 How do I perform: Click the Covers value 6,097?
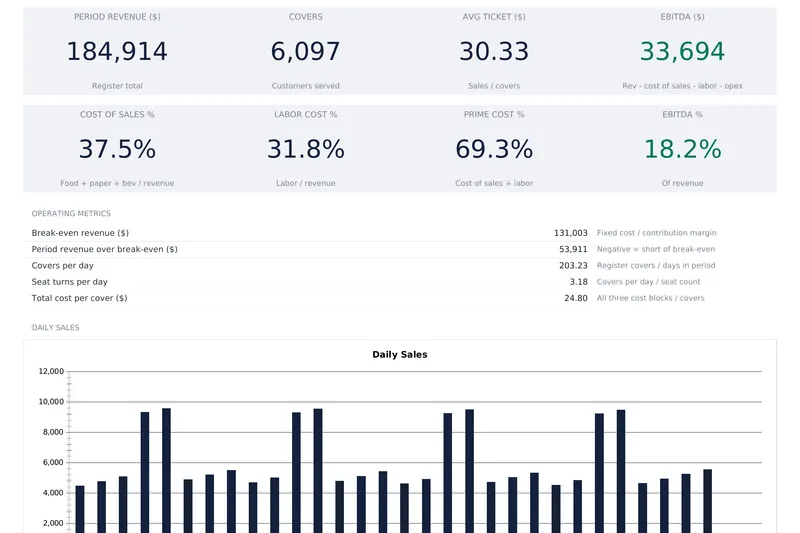(x=305, y=52)
